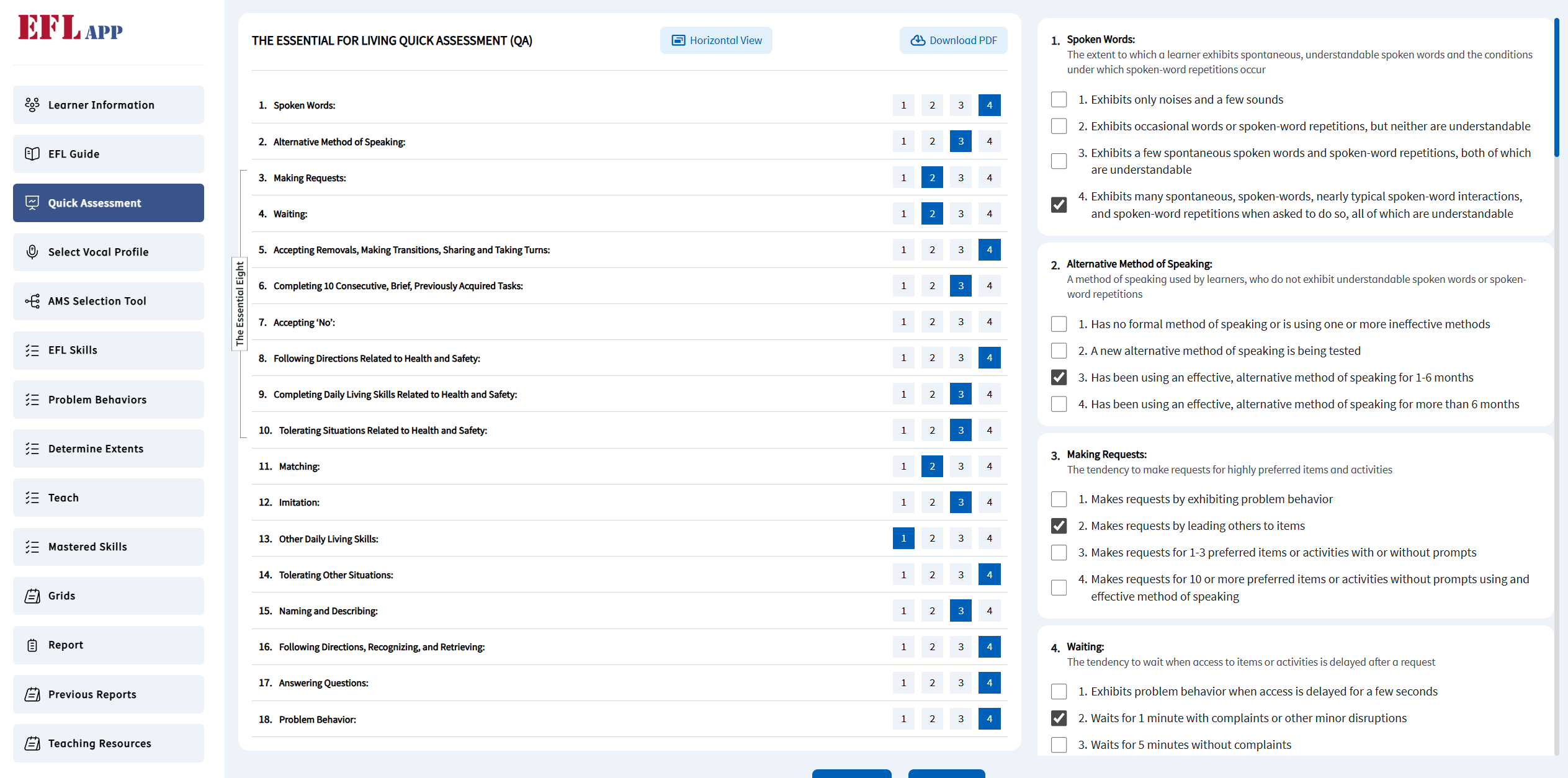Click the Learner Information sidebar icon
Screen dimensions: 1568x778
(32, 105)
